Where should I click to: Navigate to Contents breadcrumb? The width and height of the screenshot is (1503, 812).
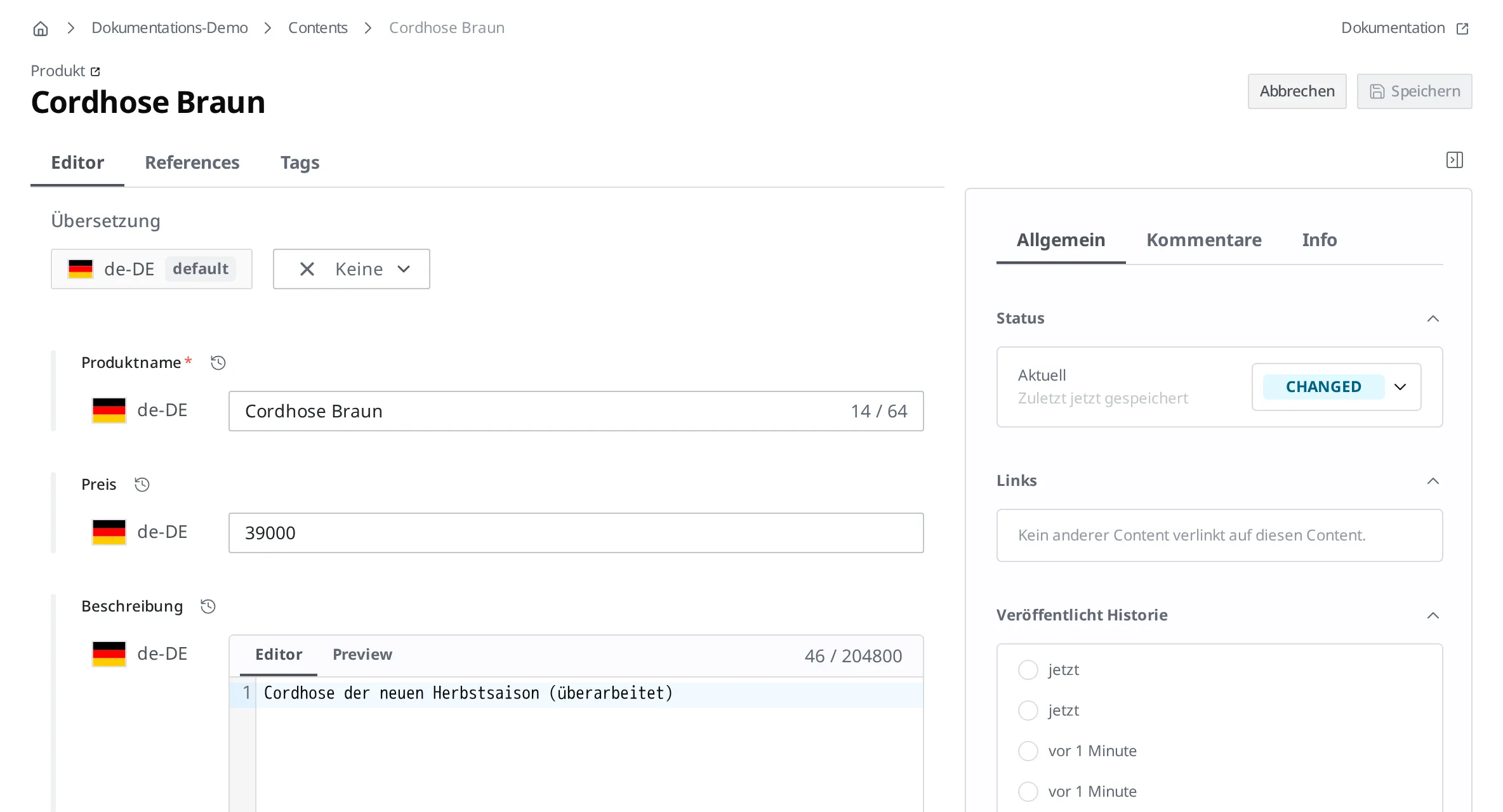pos(318,28)
